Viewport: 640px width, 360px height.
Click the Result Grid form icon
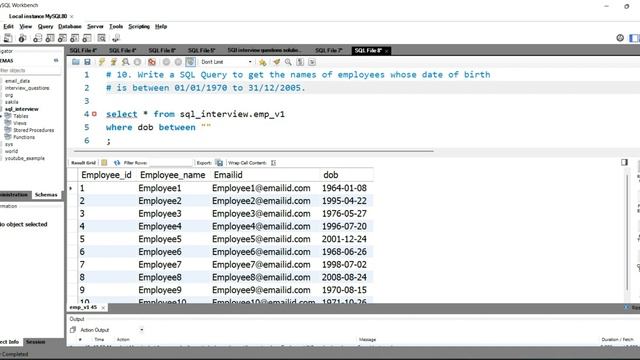pos(104,162)
